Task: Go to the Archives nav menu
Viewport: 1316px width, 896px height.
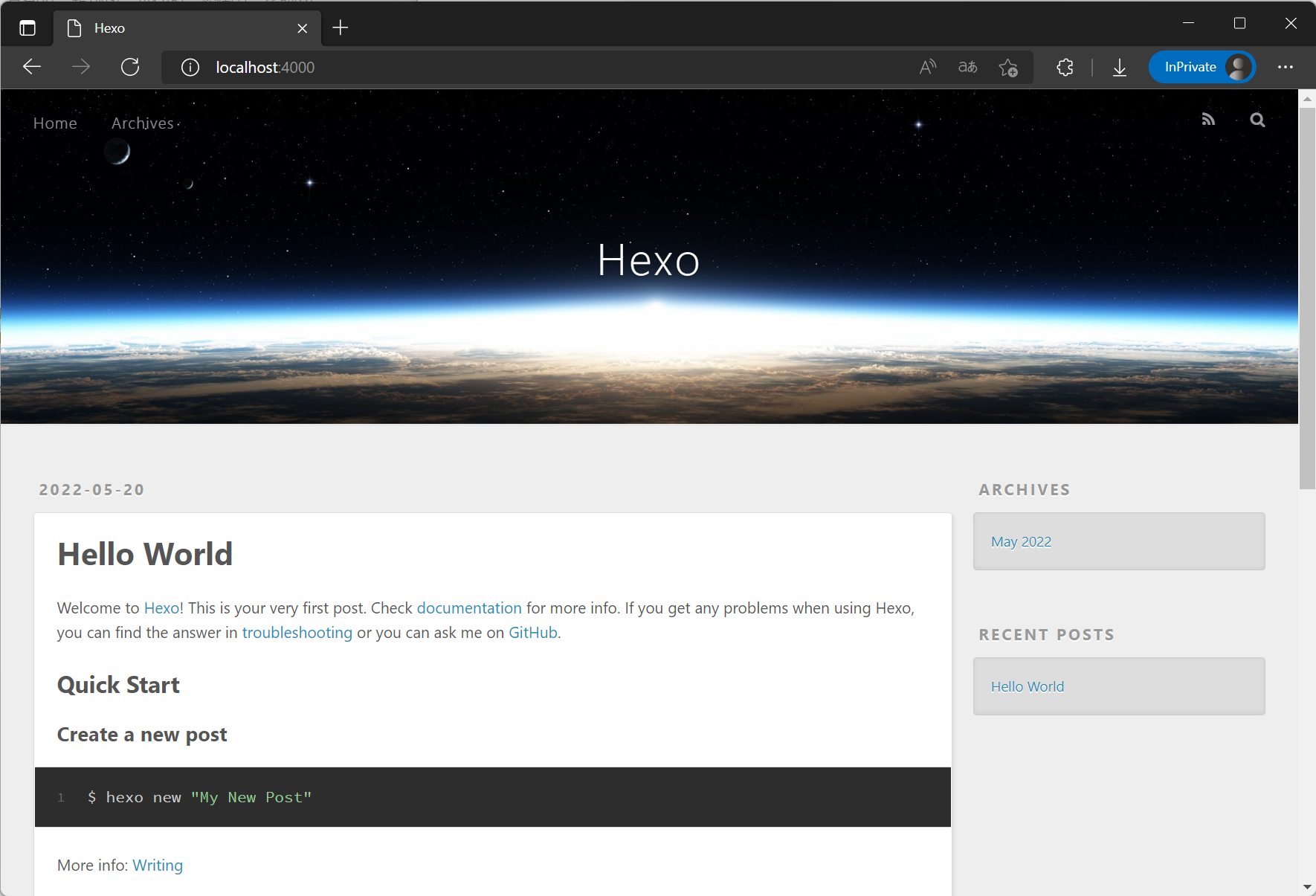Action: 143,123
